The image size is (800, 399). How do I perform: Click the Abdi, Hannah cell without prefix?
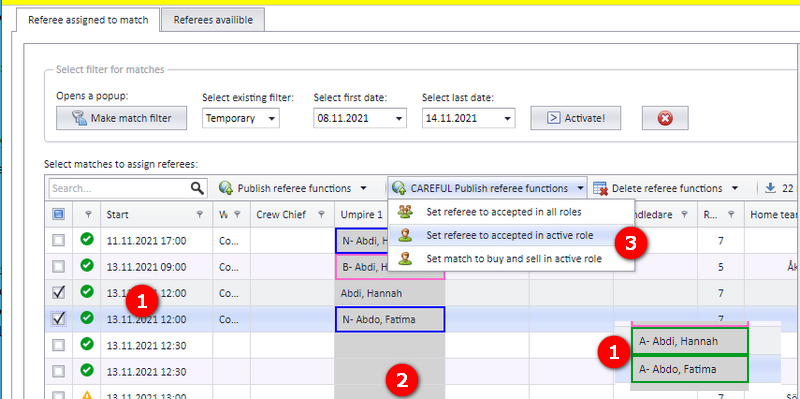390,293
